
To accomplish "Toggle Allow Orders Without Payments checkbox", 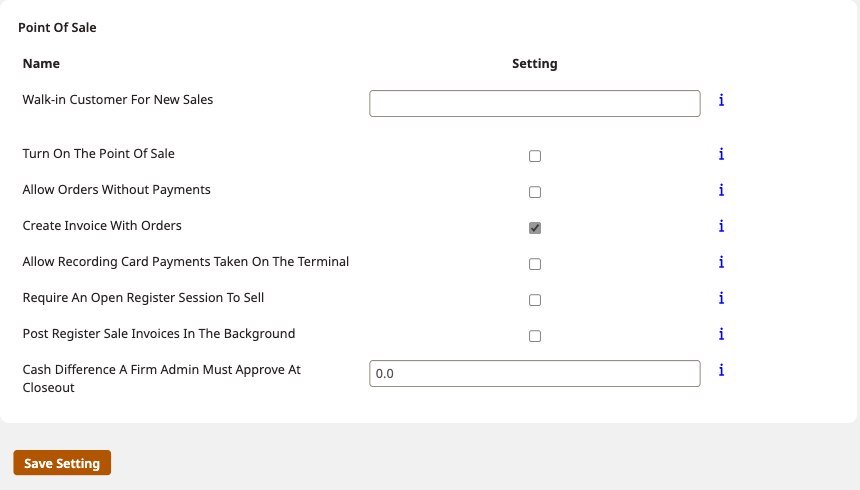I will point(535,192).
